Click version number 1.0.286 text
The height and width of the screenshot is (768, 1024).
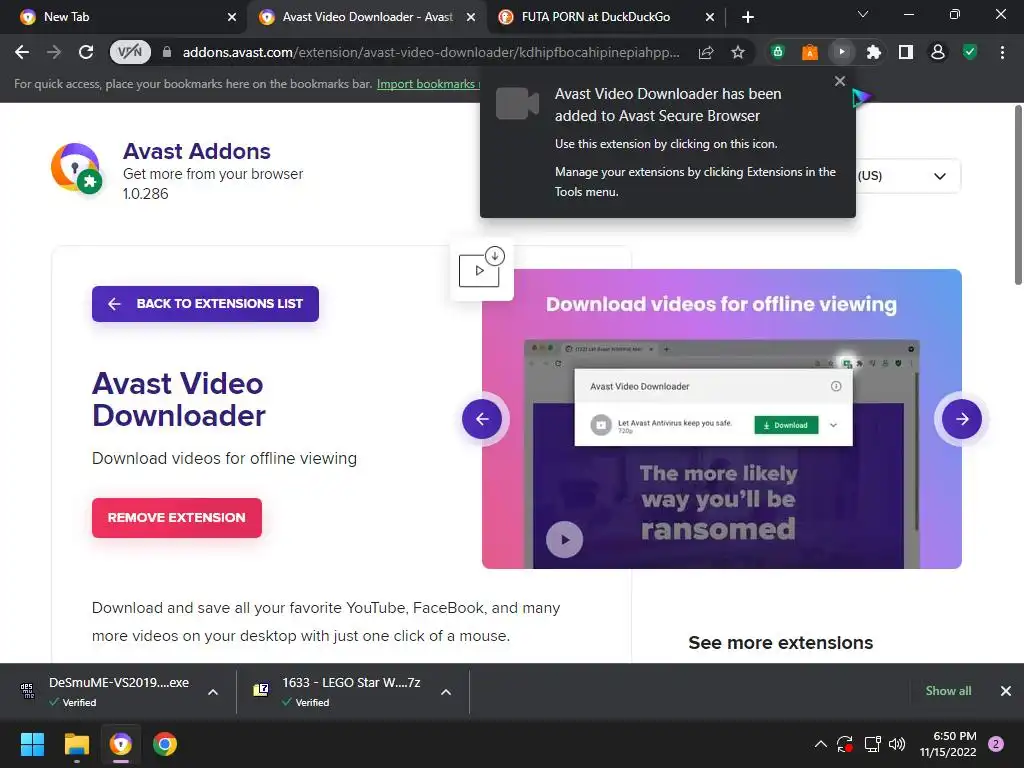146,194
